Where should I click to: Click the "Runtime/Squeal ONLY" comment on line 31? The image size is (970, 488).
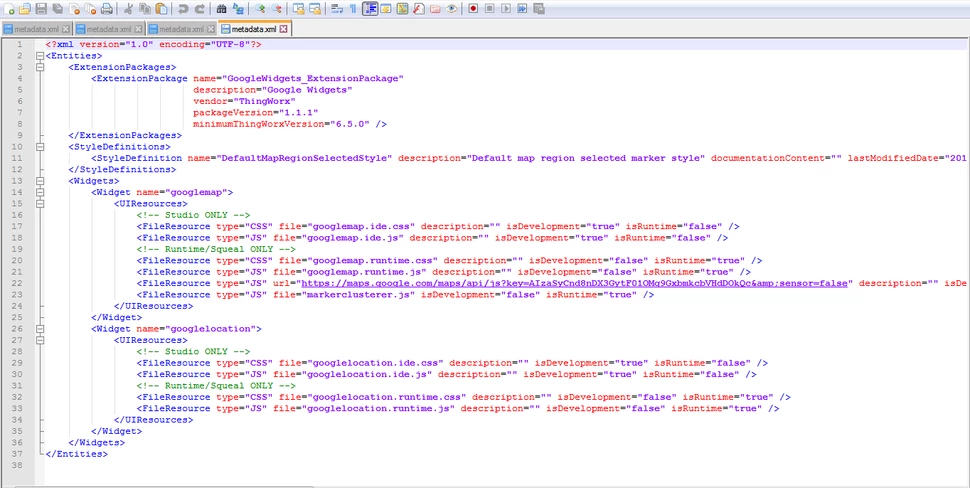click(x=217, y=385)
